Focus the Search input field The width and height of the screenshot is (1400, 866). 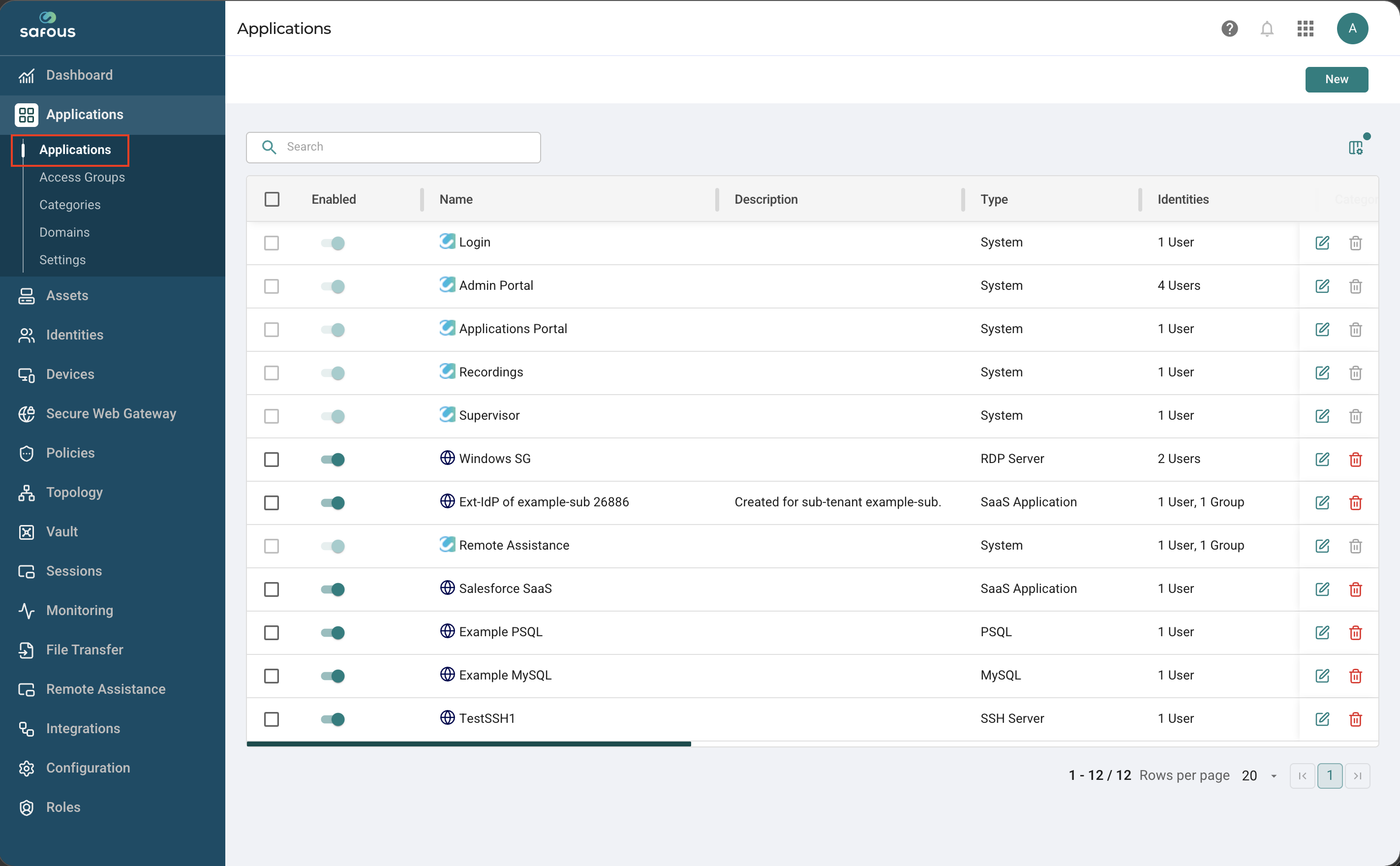(x=394, y=147)
